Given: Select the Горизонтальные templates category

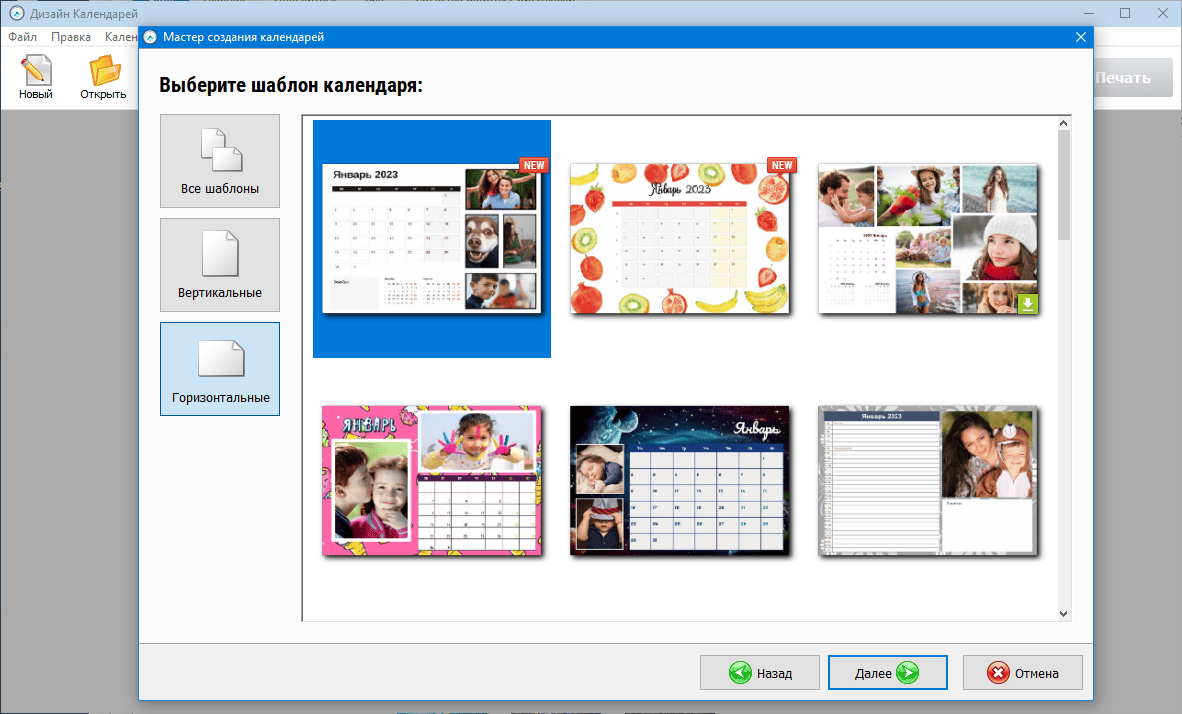Looking at the screenshot, I should (x=219, y=369).
